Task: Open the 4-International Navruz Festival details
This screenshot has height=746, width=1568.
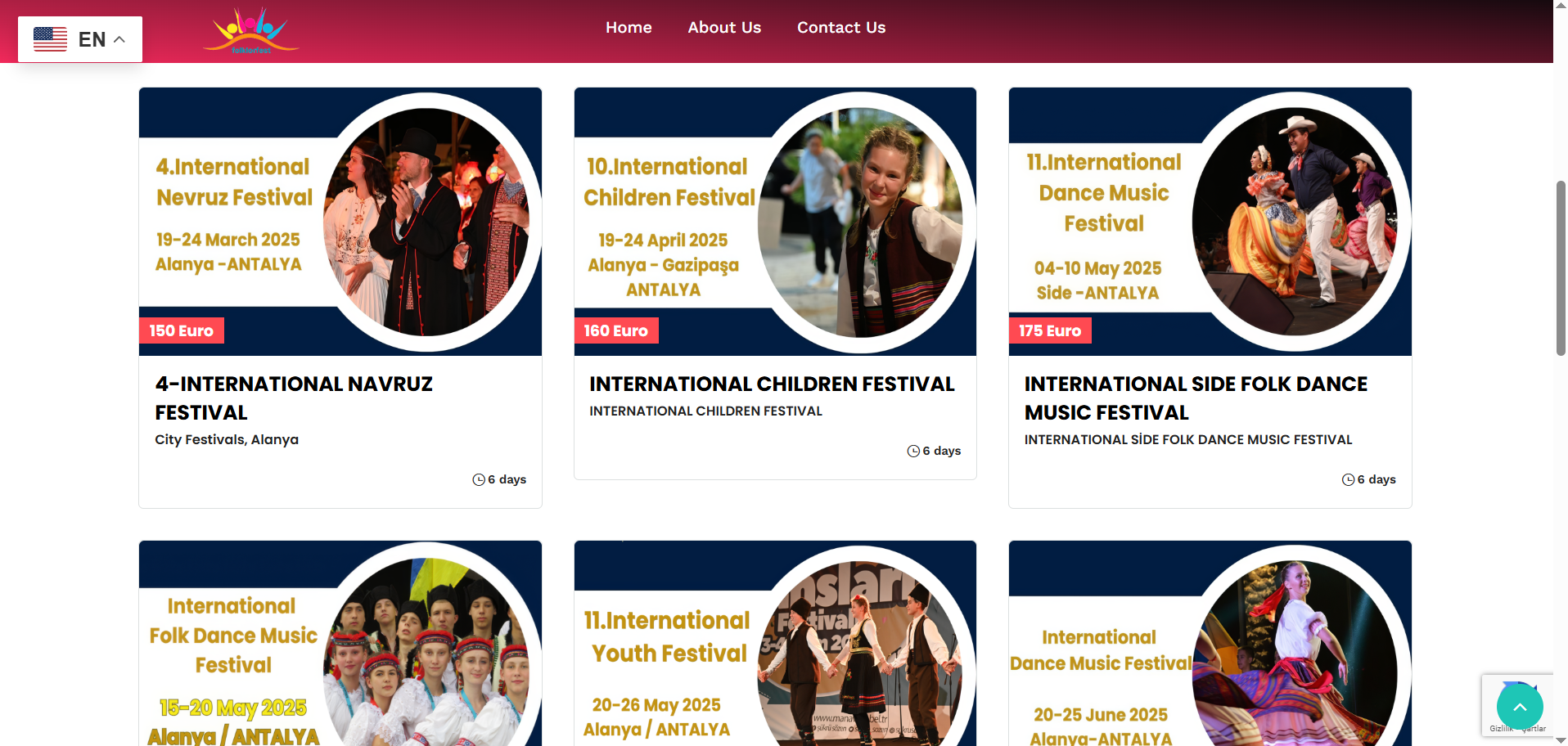Action: pyautogui.click(x=294, y=398)
